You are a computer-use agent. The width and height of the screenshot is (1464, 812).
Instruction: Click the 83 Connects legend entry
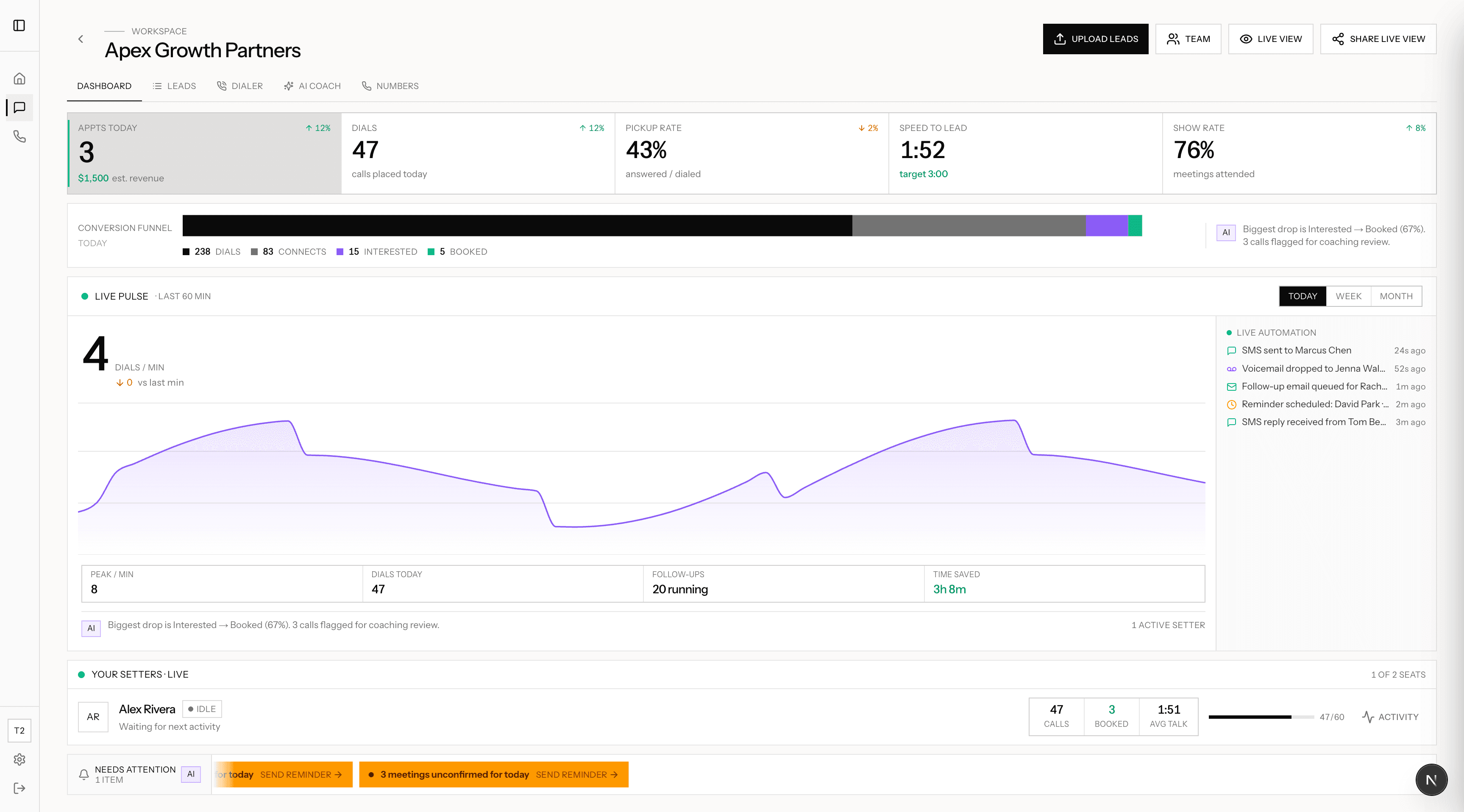[x=288, y=252]
